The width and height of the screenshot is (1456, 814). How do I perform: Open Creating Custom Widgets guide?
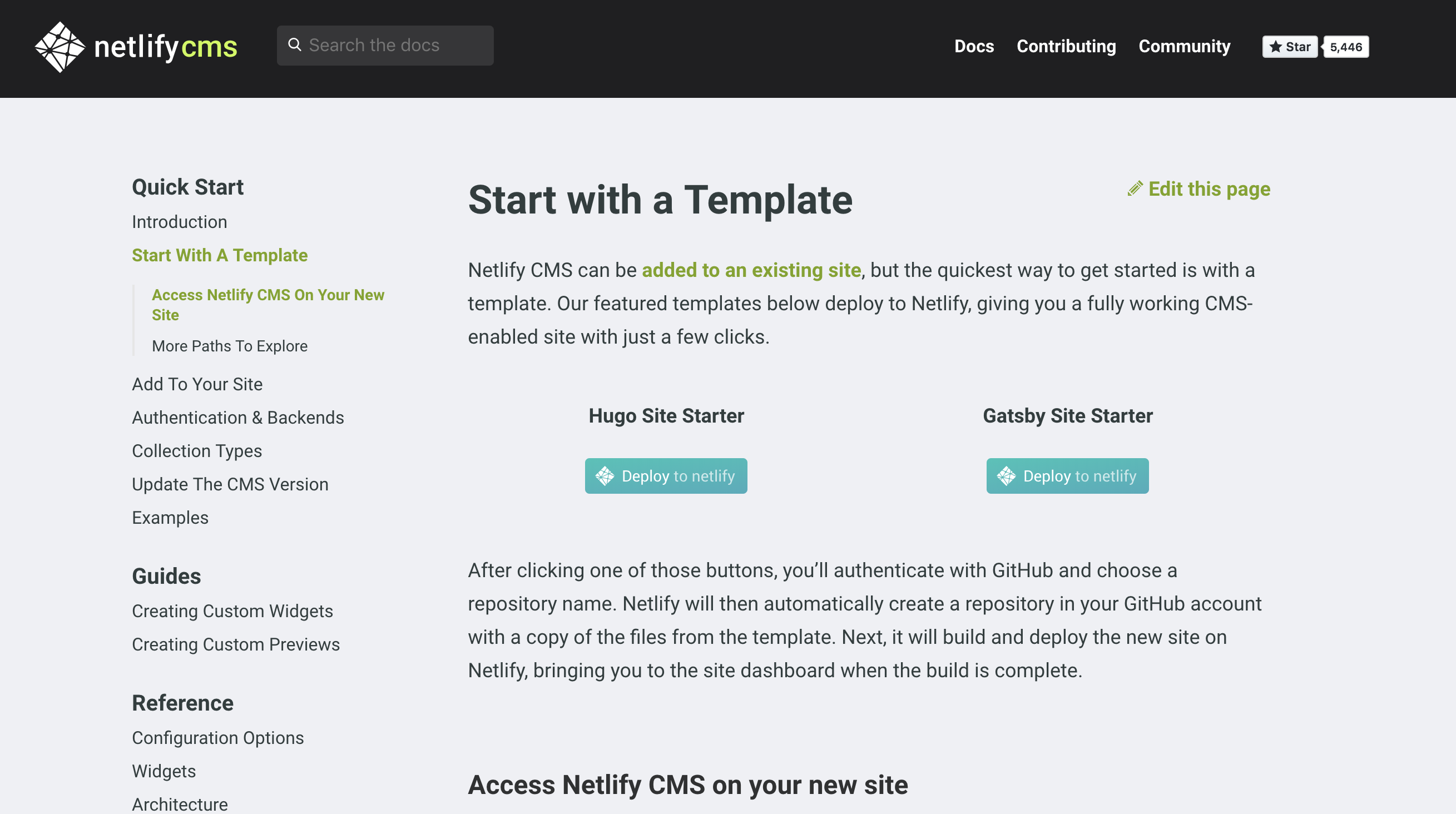[232, 611]
